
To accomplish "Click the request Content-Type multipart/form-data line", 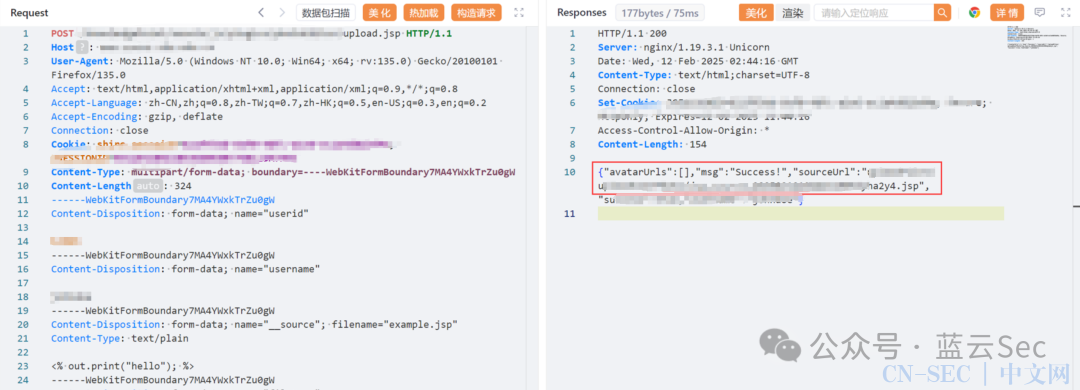I will (283, 172).
